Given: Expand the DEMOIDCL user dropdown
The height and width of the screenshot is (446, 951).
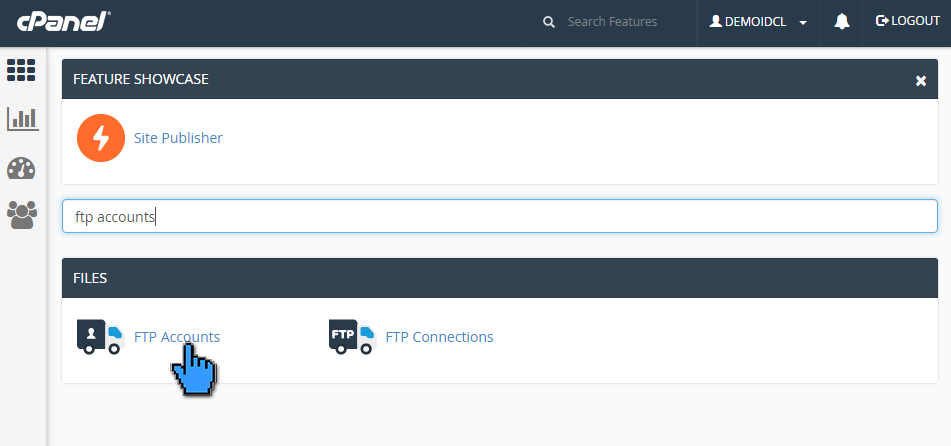Looking at the screenshot, I should point(757,22).
